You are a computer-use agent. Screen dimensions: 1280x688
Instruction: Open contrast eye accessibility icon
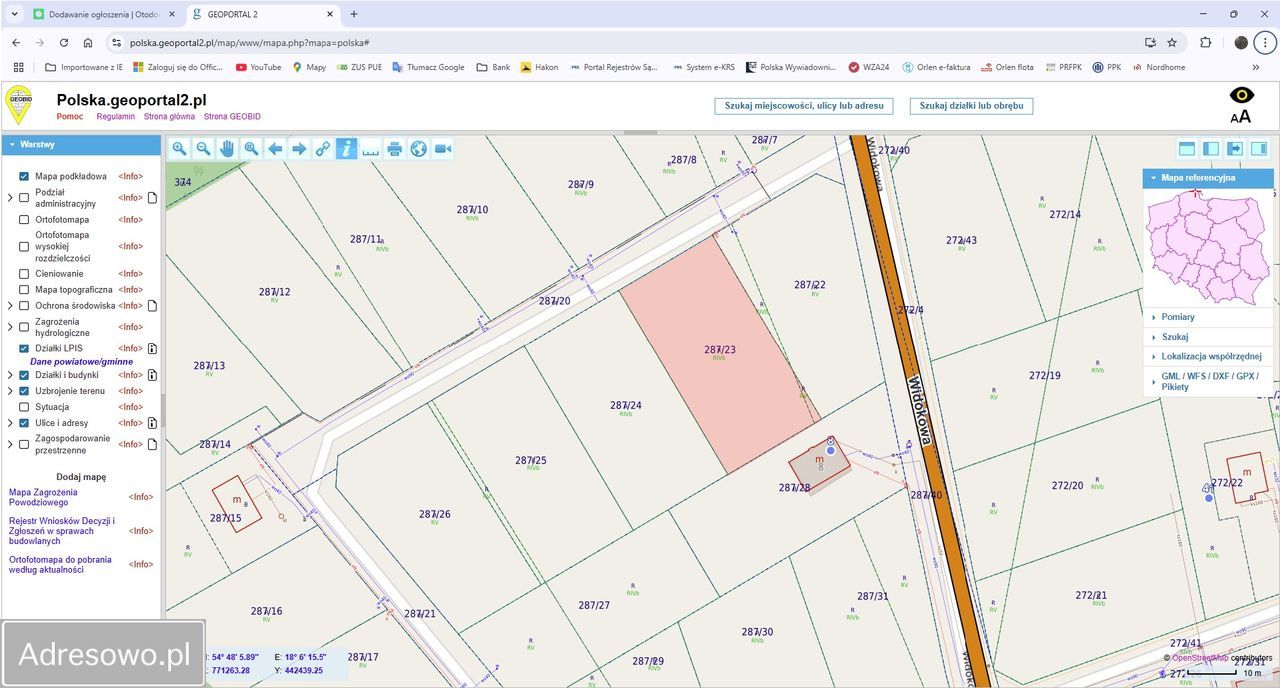(x=1241, y=95)
